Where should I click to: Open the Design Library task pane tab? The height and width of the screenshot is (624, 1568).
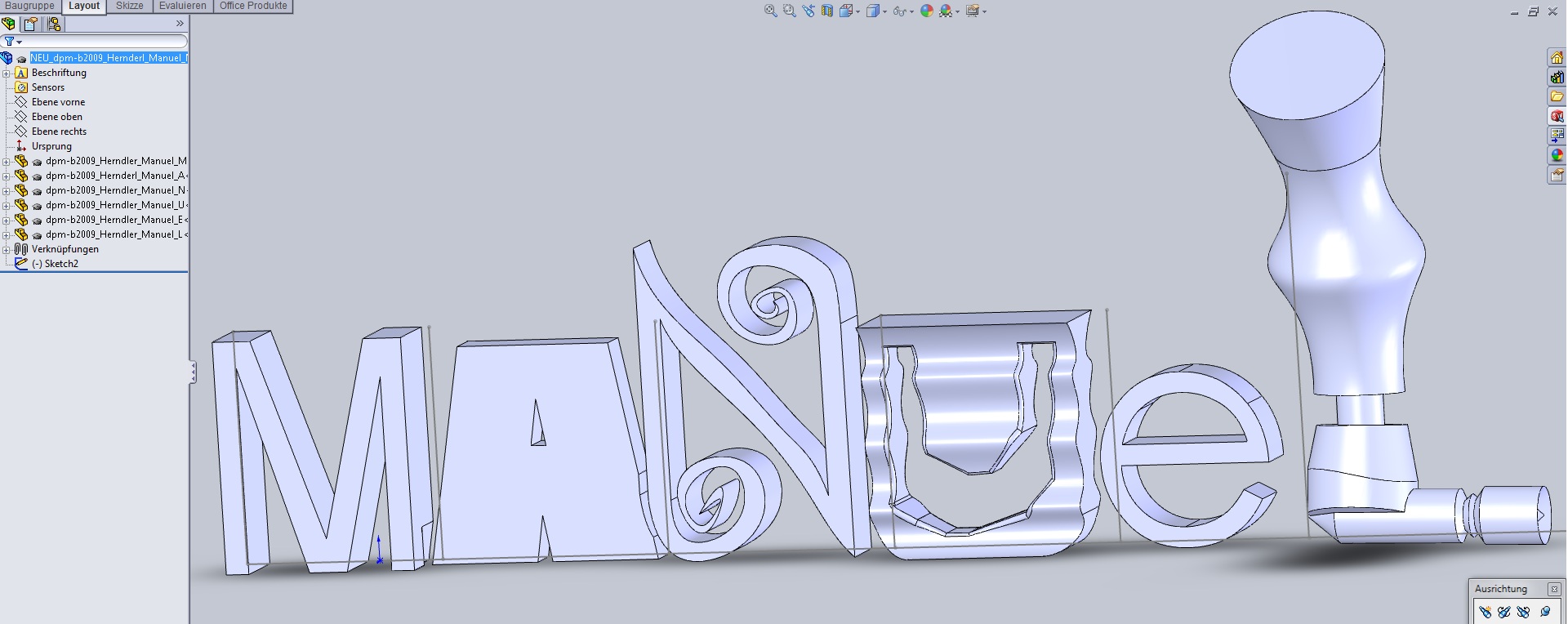click(1557, 77)
